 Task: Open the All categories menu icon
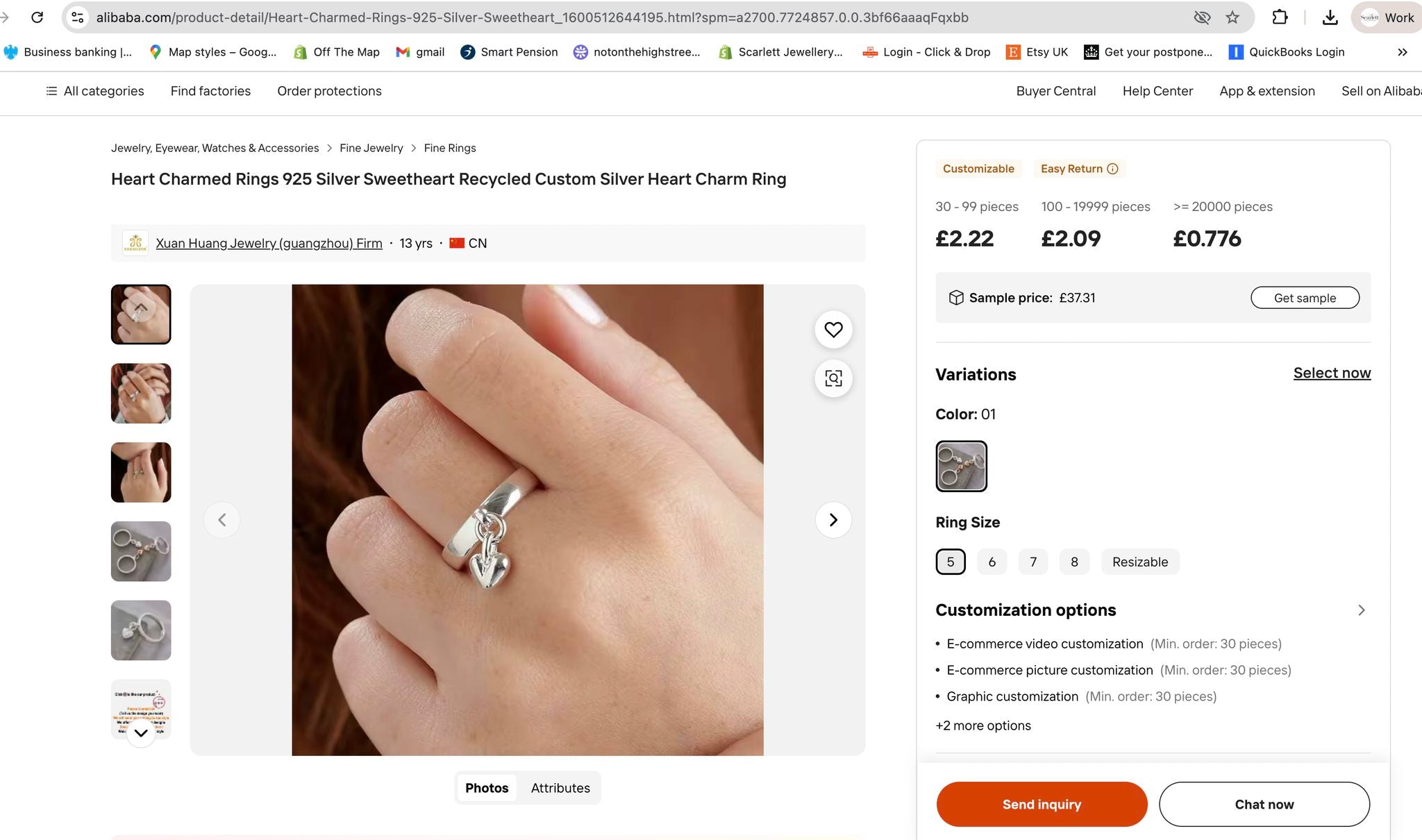[x=50, y=91]
